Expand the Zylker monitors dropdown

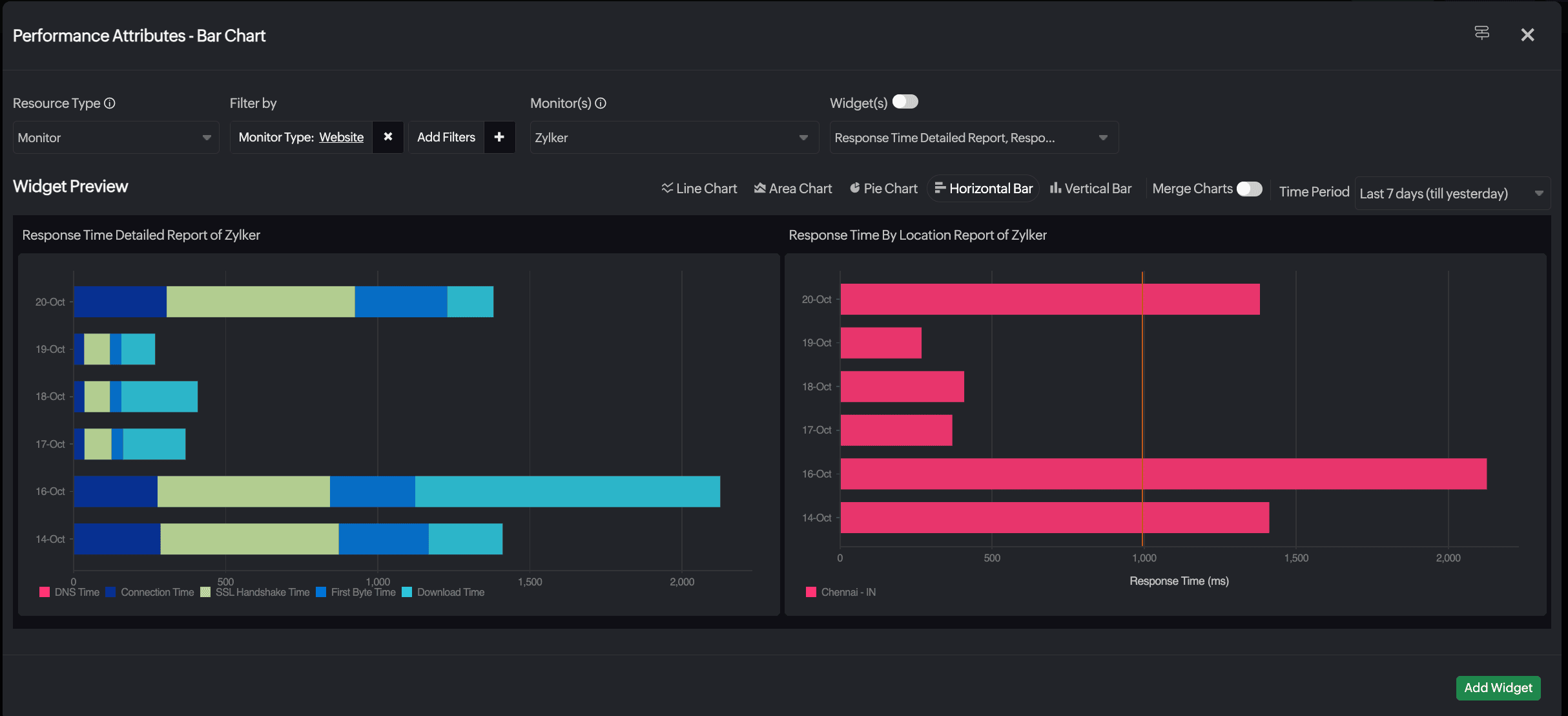[674, 138]
